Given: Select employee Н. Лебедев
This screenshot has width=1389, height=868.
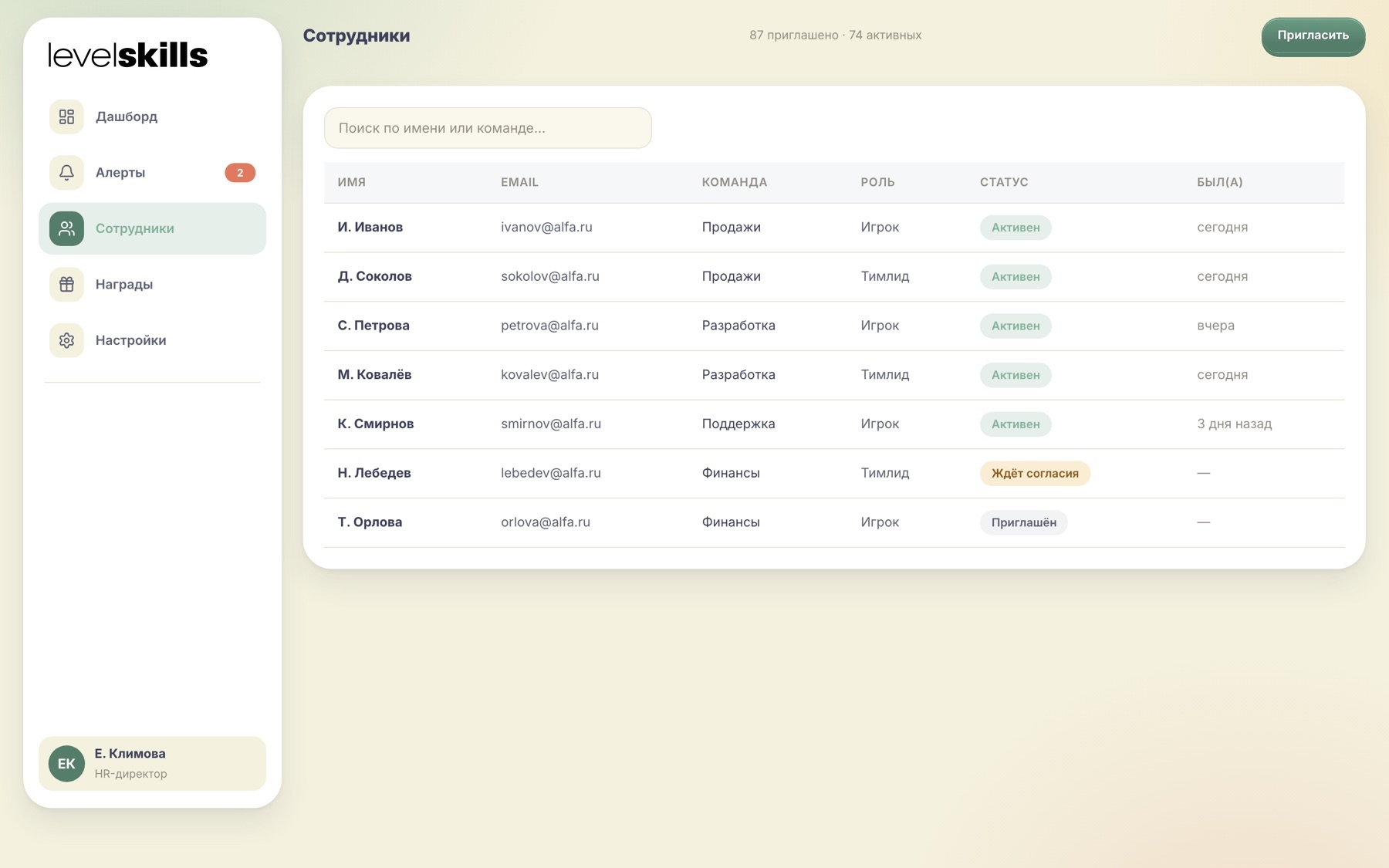Looking at the screenshot, I should (374, 473).
